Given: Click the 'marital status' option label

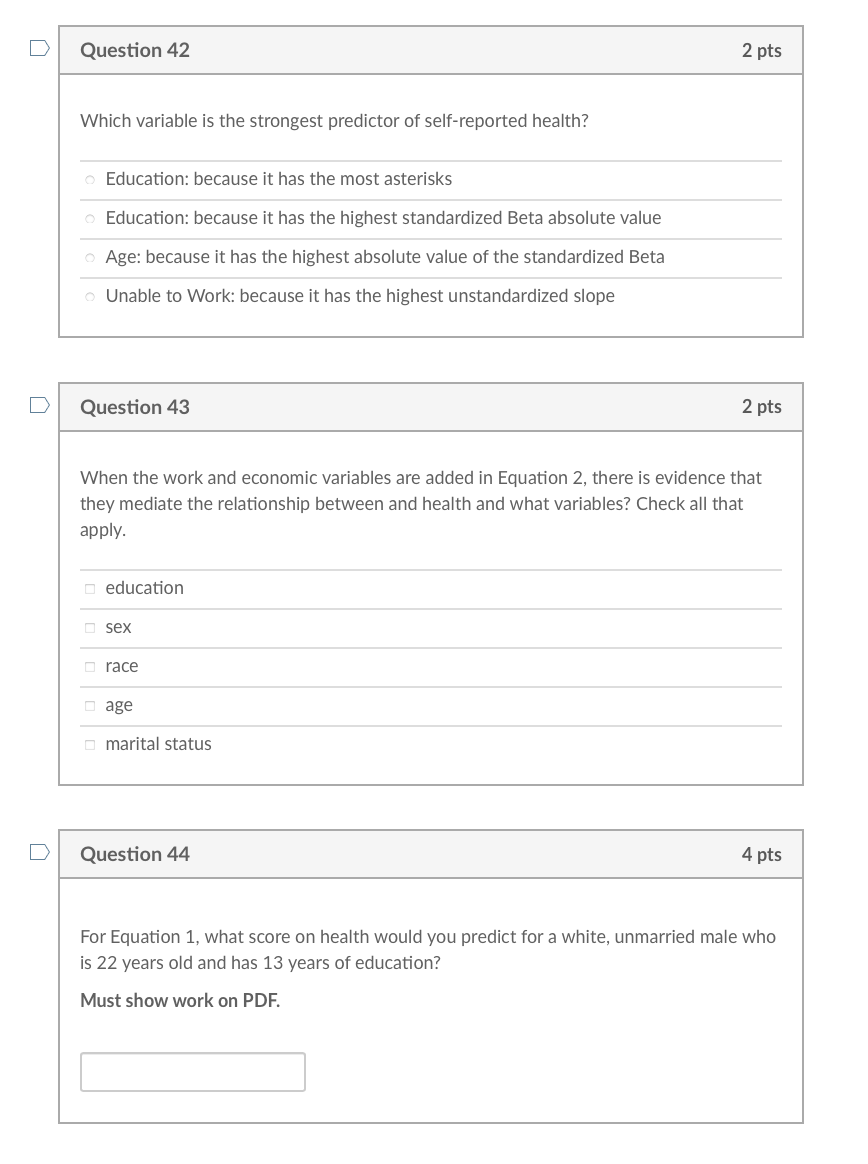Looking at the screenshot, I should (x=158, y=744).
